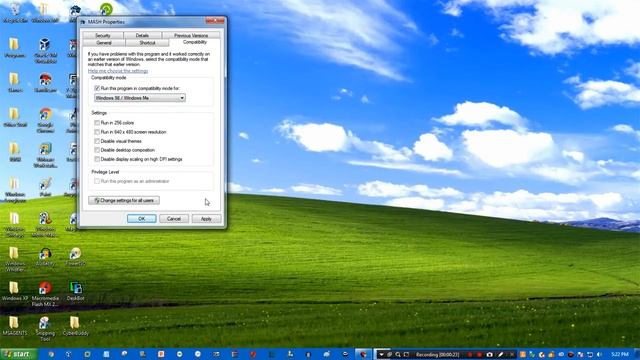Viewport: 640px width, 360px height.
Task: Open the Games folder on desktop
Action: [15, 82]
